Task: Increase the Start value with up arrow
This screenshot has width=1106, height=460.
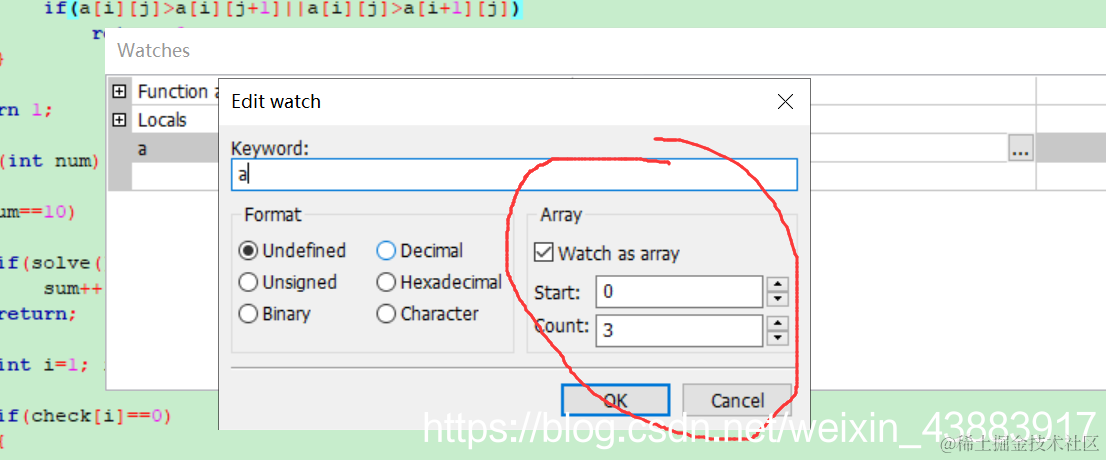Action: click(777, 284)
